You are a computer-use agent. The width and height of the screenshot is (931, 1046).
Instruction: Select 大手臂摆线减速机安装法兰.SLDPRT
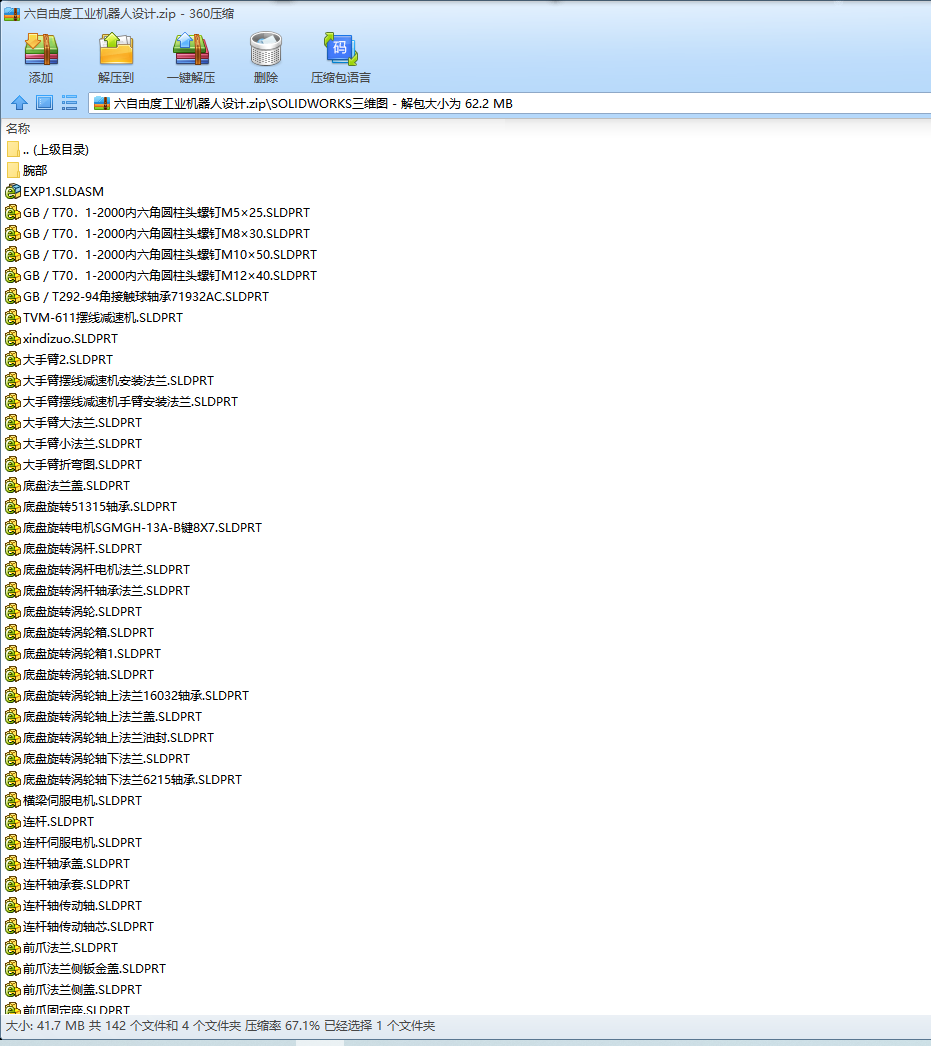tap(110, 381)
